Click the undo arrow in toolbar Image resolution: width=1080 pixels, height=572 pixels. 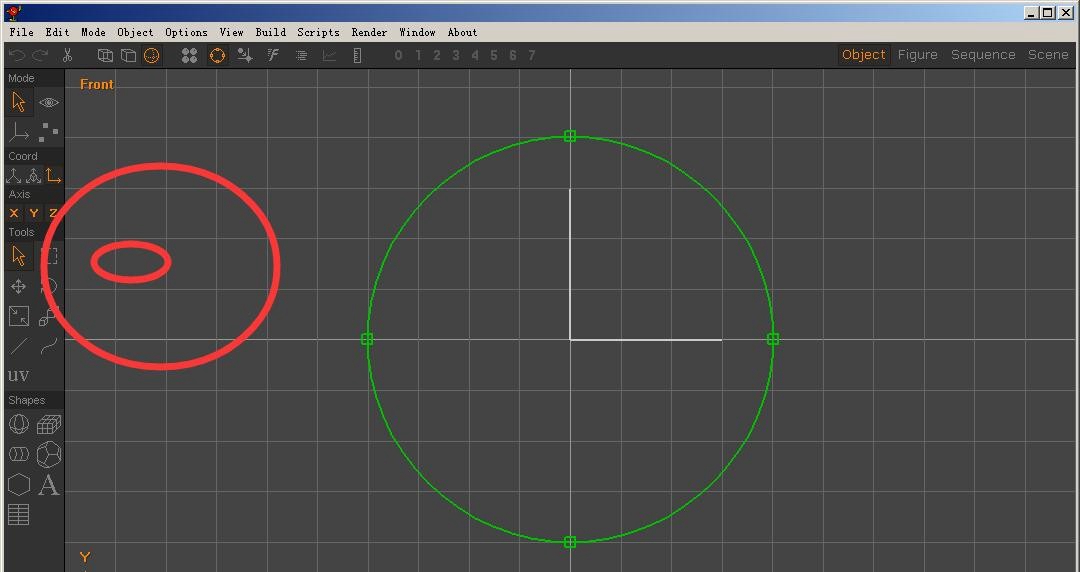[17, 55]
